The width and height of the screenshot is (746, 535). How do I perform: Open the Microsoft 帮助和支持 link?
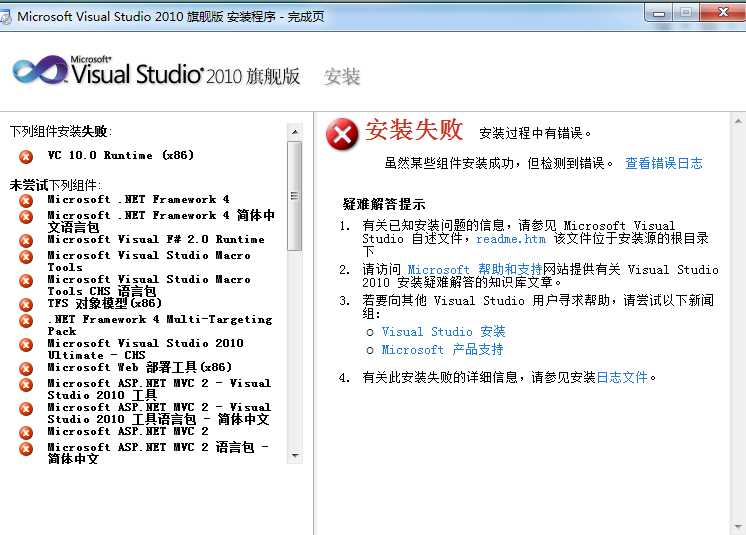coord(475,269)
